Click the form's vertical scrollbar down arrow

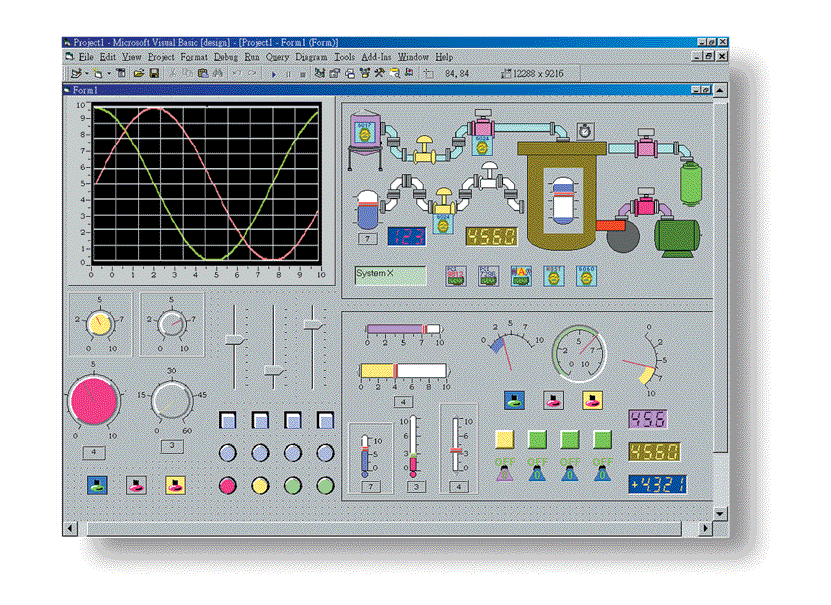[x=719, y=513]
